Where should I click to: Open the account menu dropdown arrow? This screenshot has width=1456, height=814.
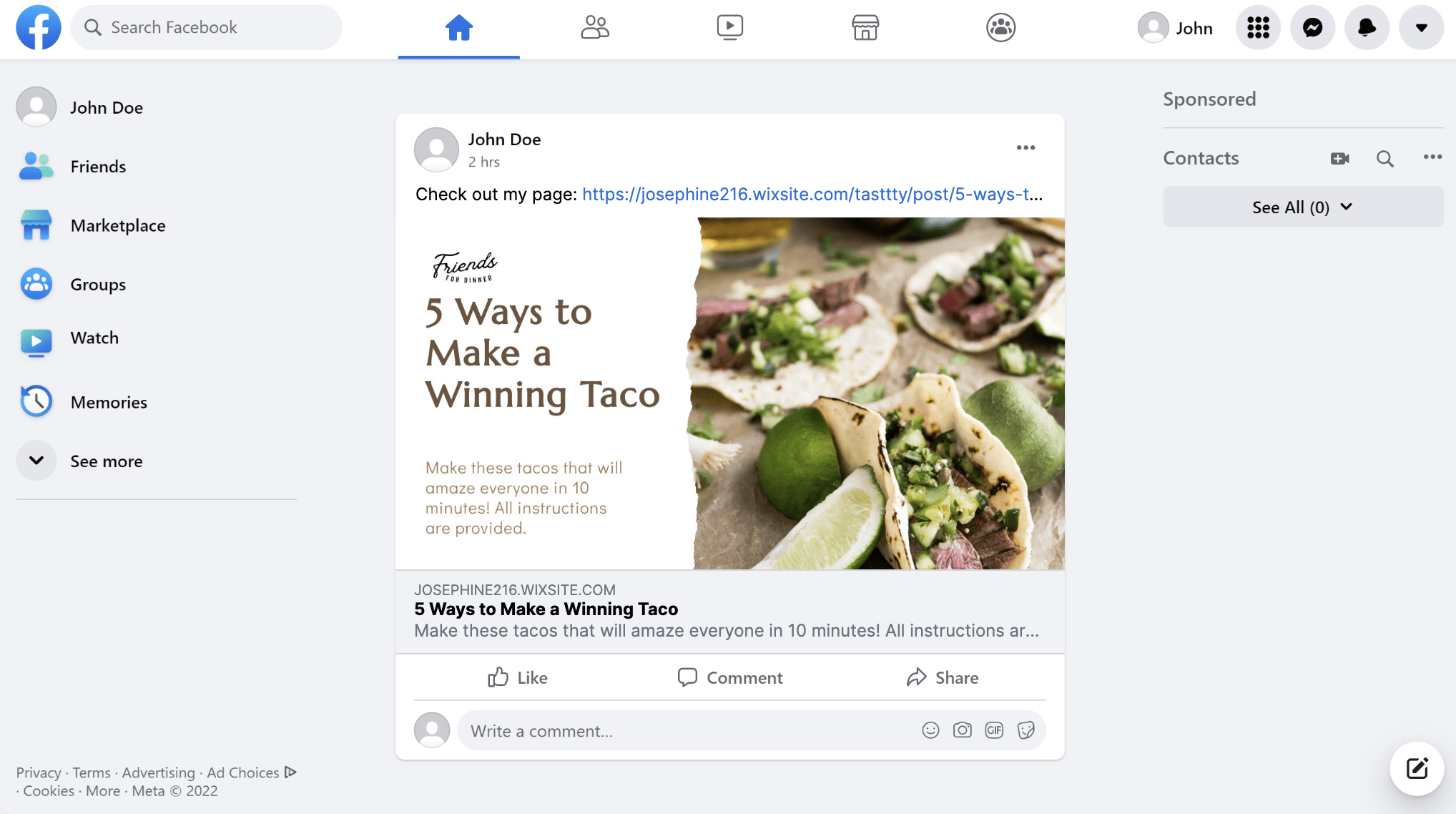(1421, 27)
